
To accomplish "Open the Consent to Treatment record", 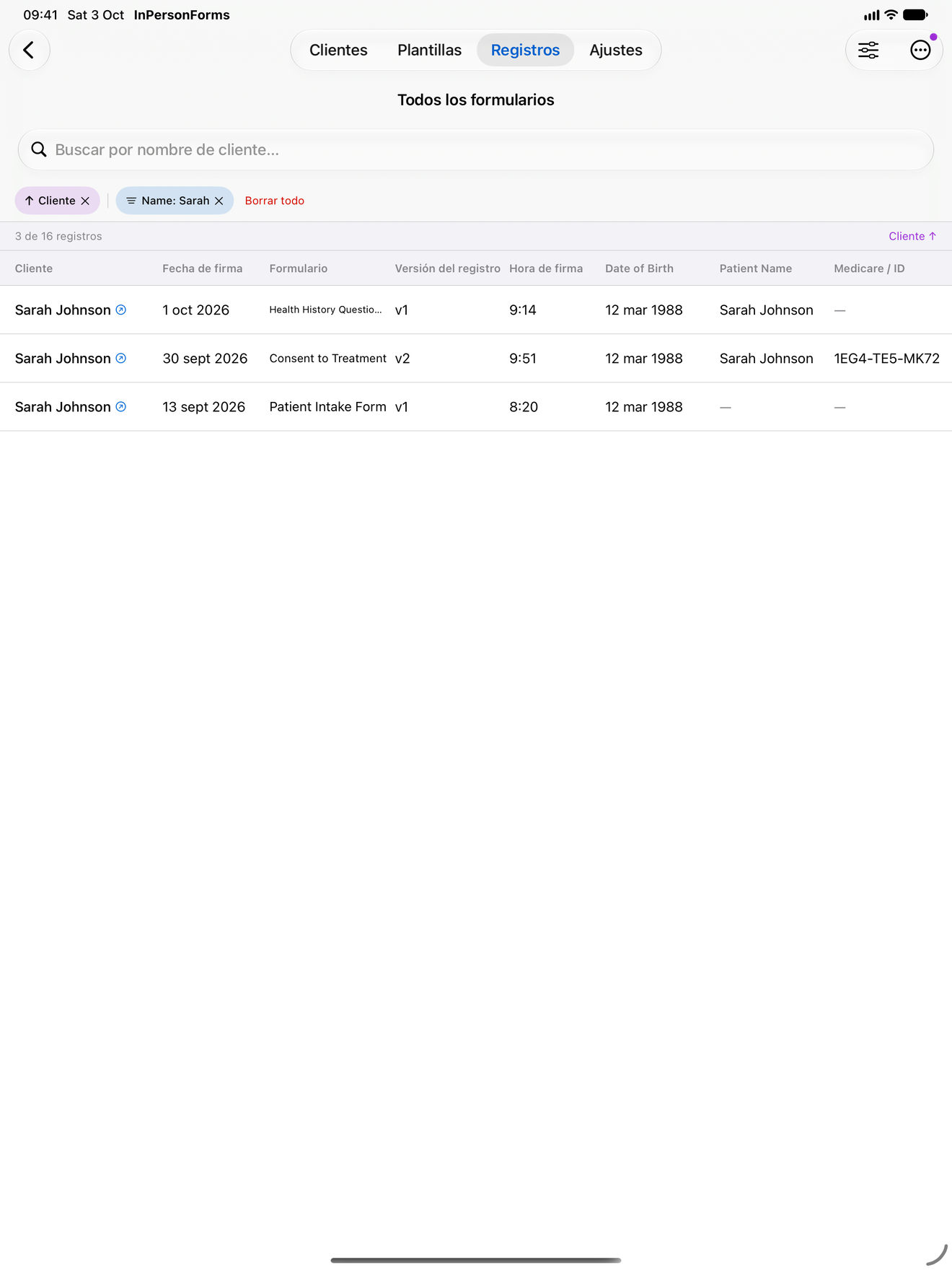I will coord(327,358).
